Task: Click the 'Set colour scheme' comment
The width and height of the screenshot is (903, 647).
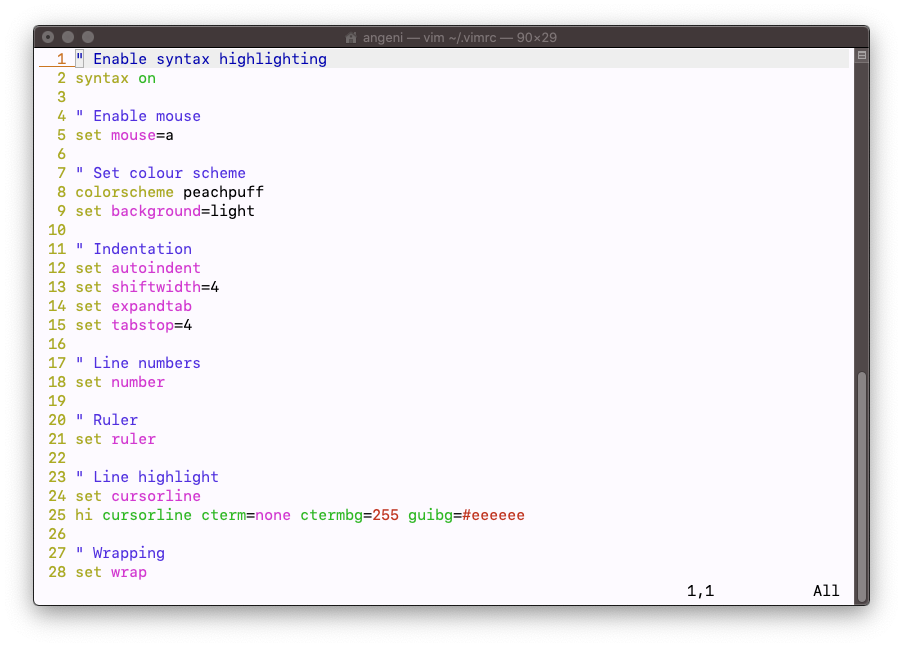Action: [x=161, y=173]
